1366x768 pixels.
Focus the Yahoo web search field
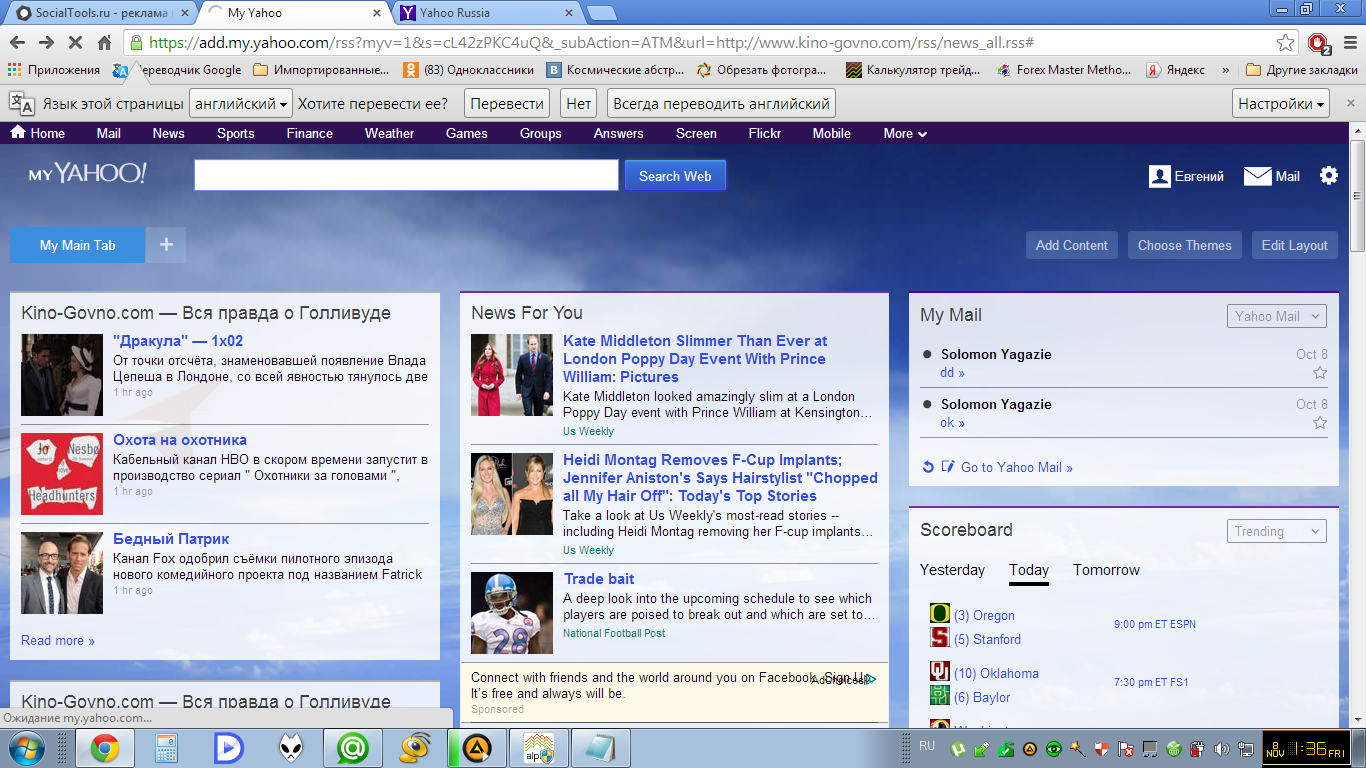[406, 176]
